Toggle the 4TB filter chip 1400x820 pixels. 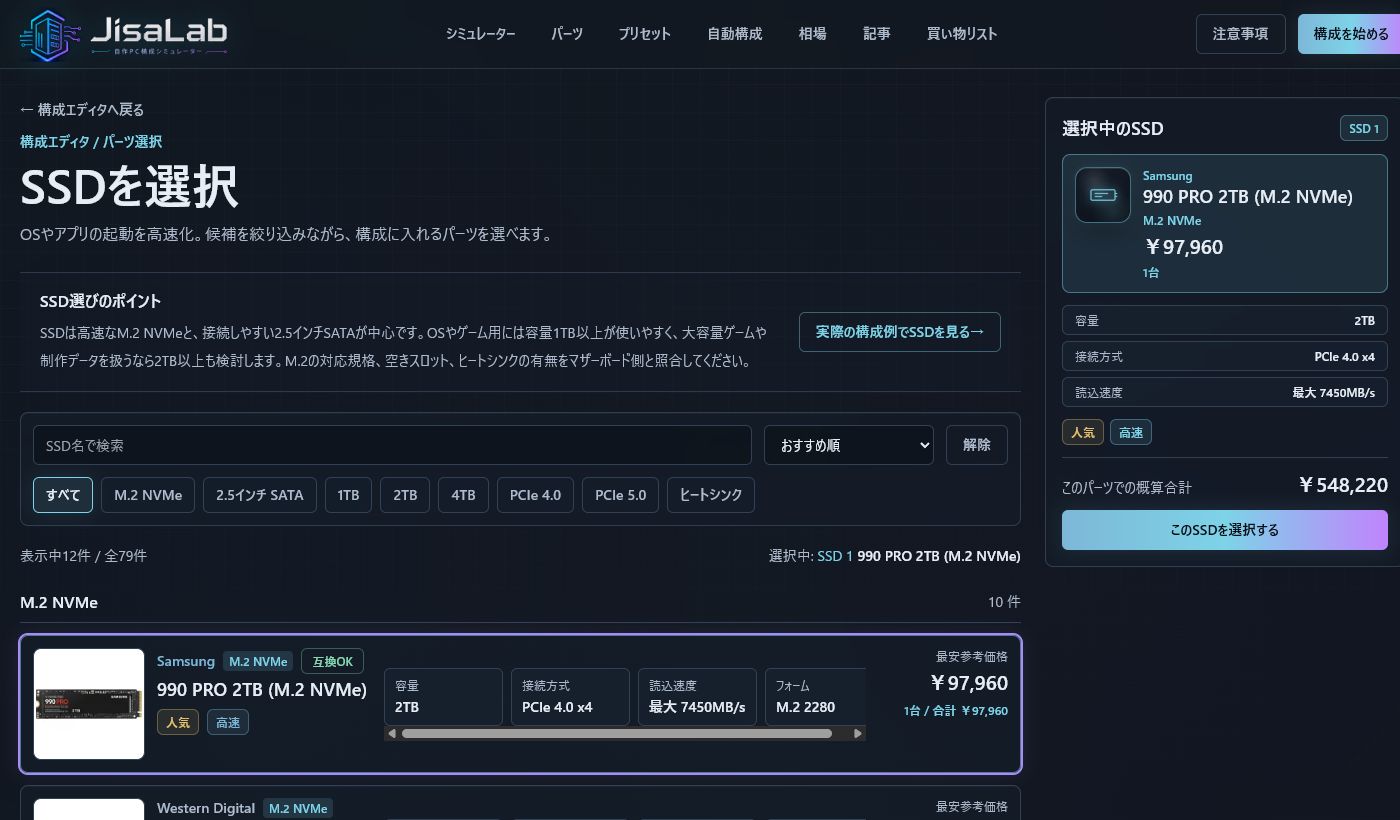464,495
